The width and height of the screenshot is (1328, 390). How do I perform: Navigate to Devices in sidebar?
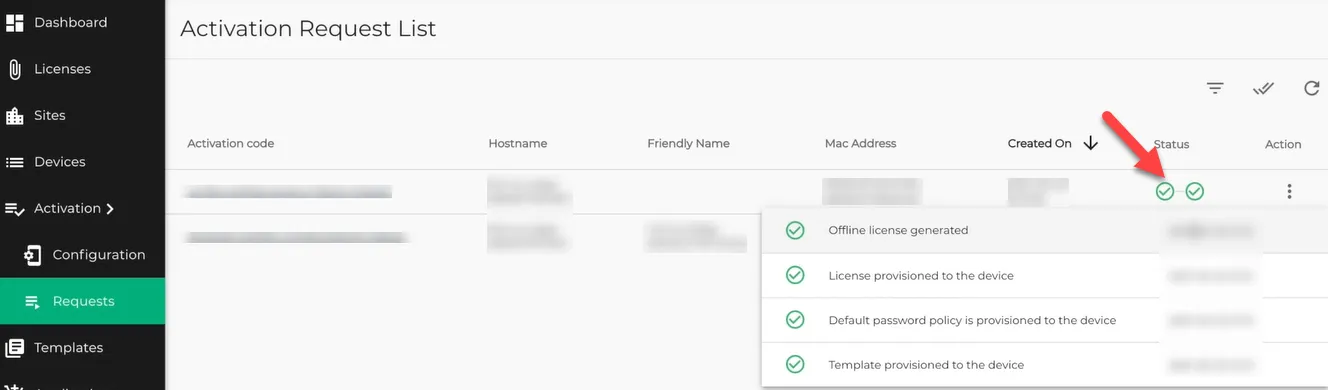[x=82, y=162]
